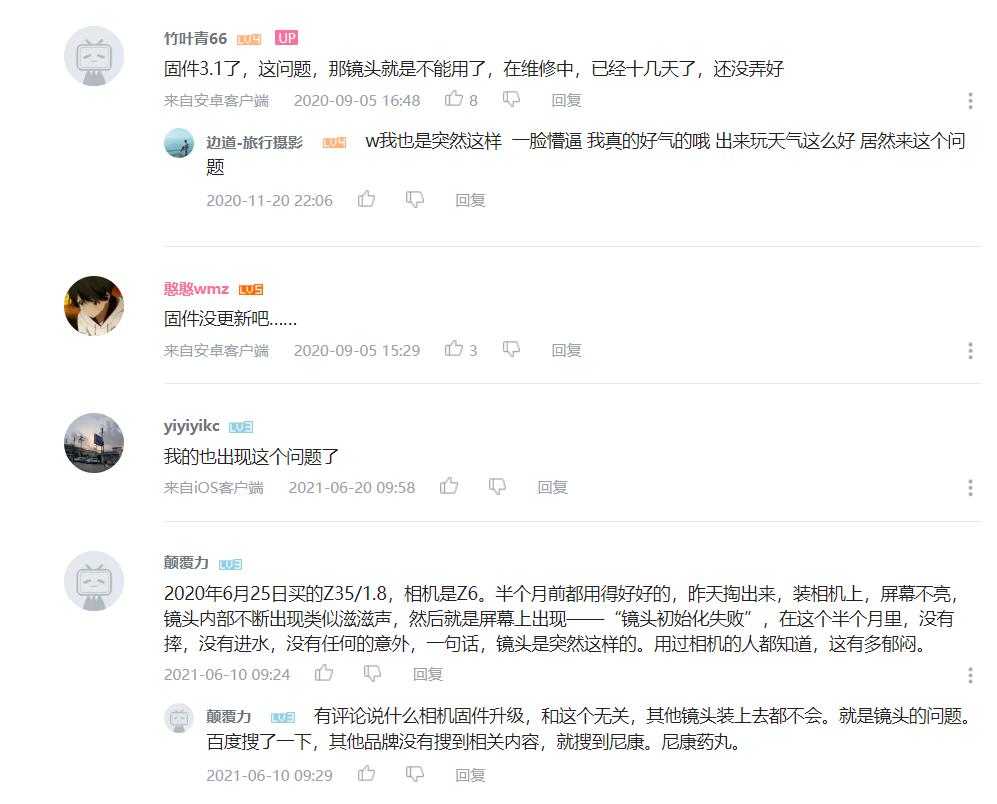Reply to yiyiyikc's comment
Image resolution: width=997 pixels, height=804 pixels.
point(552,487)
